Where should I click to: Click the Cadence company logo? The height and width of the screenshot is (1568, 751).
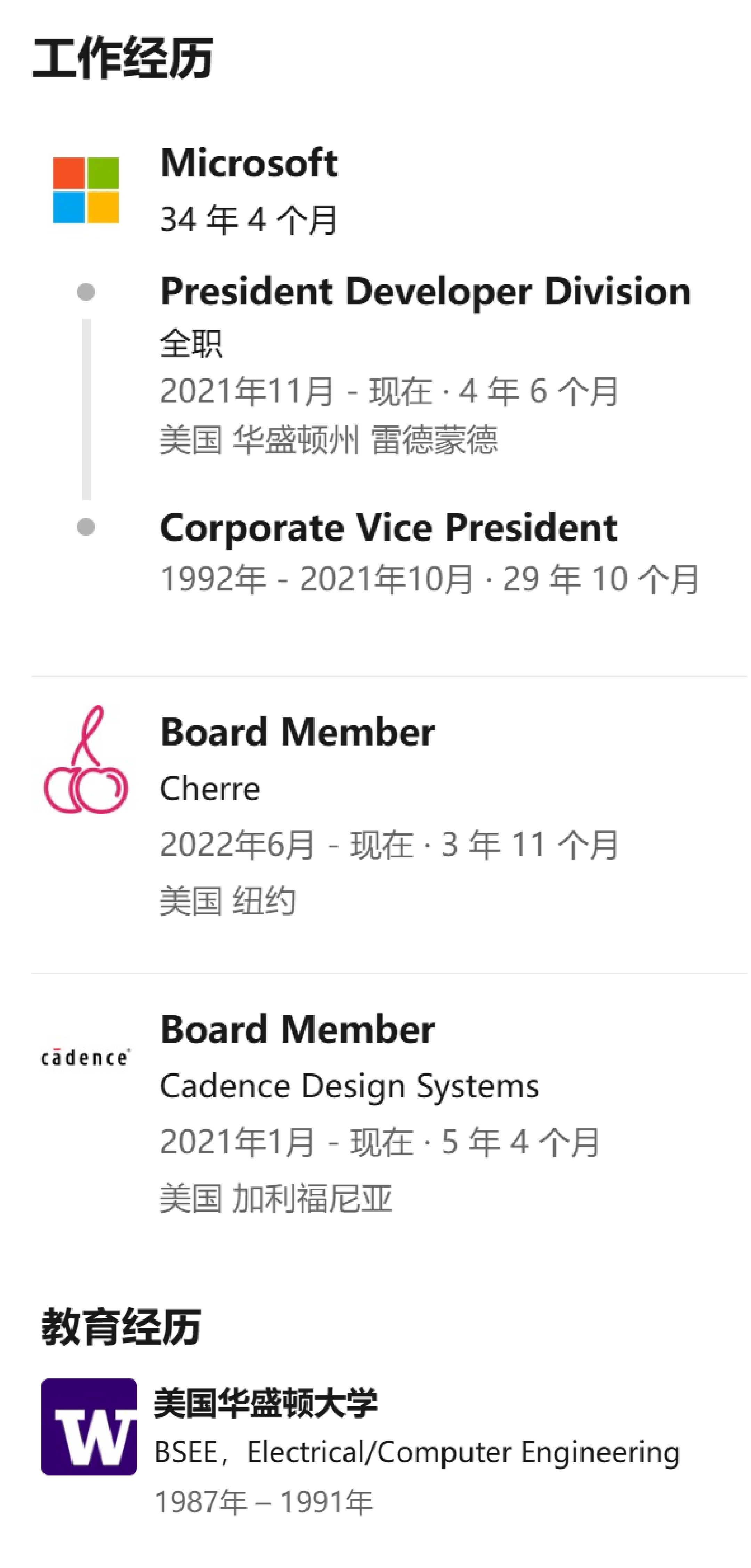[x=85, y=1058]
